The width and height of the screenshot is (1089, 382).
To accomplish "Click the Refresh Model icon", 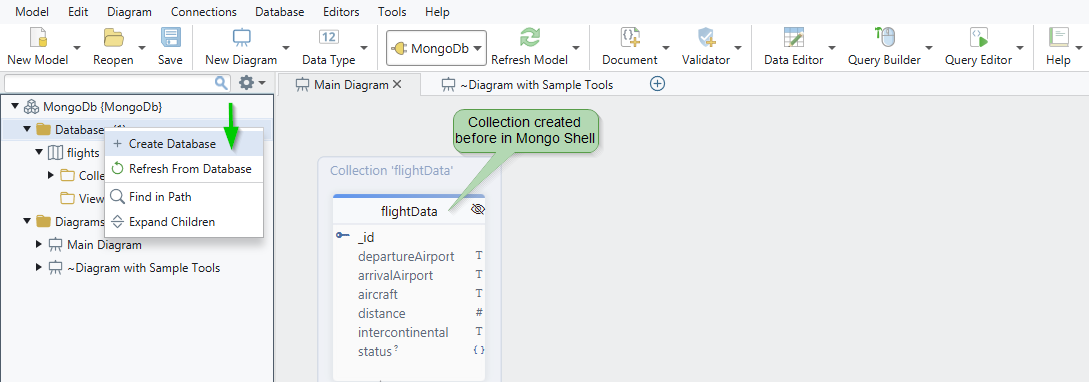I will coord(530,38).
